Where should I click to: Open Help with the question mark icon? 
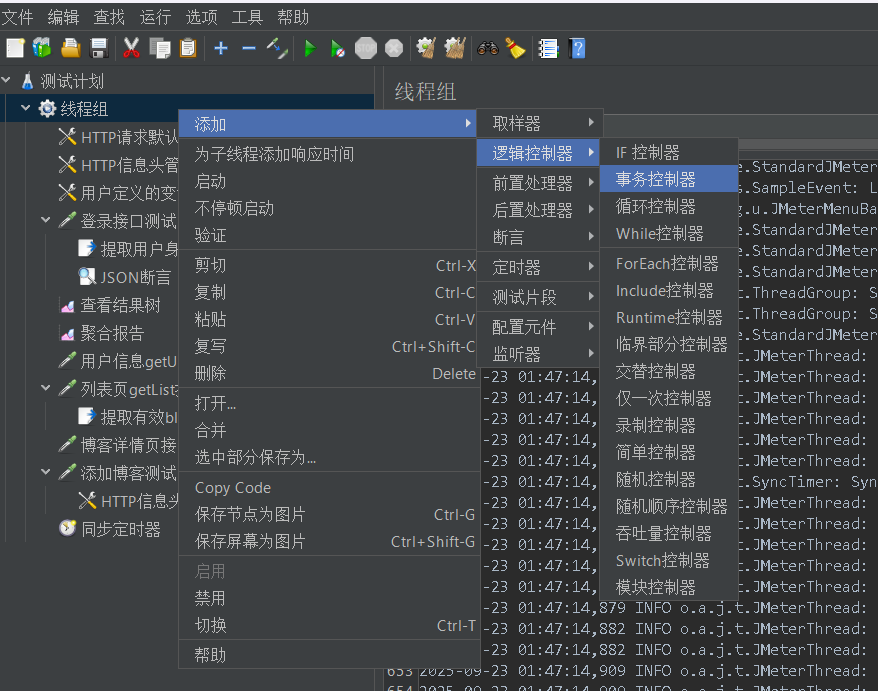coord(577,47)
